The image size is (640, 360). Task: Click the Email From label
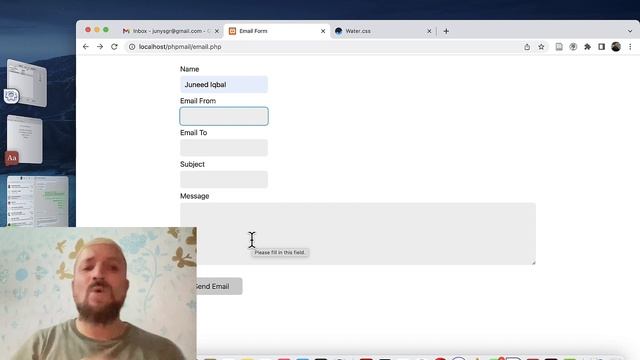coord(198,101)
